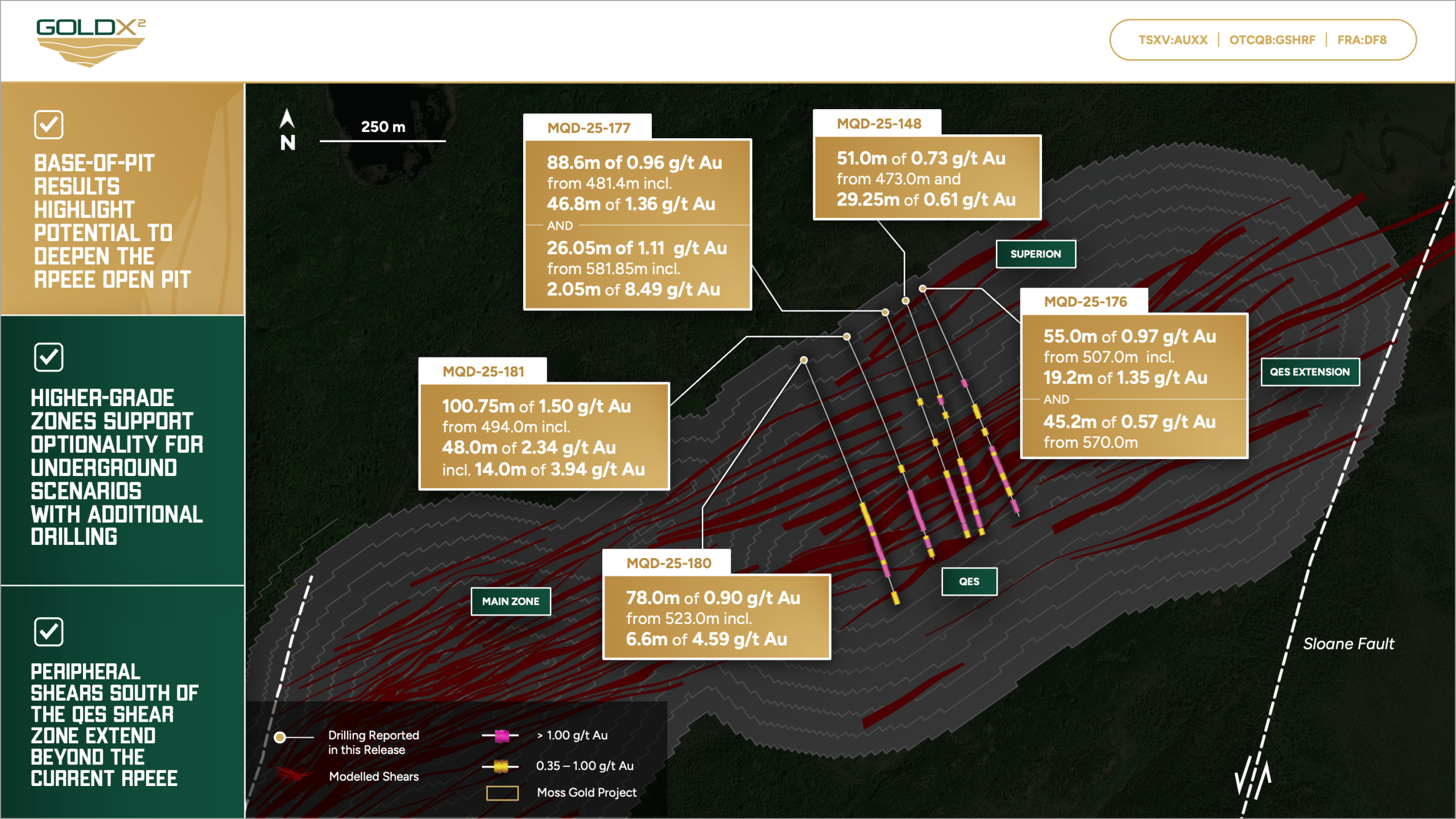The width and height of the screenshot is (1456, 819).
Task: Click the TSXV:AUXX ticker text
Action: click(1172, 40)
